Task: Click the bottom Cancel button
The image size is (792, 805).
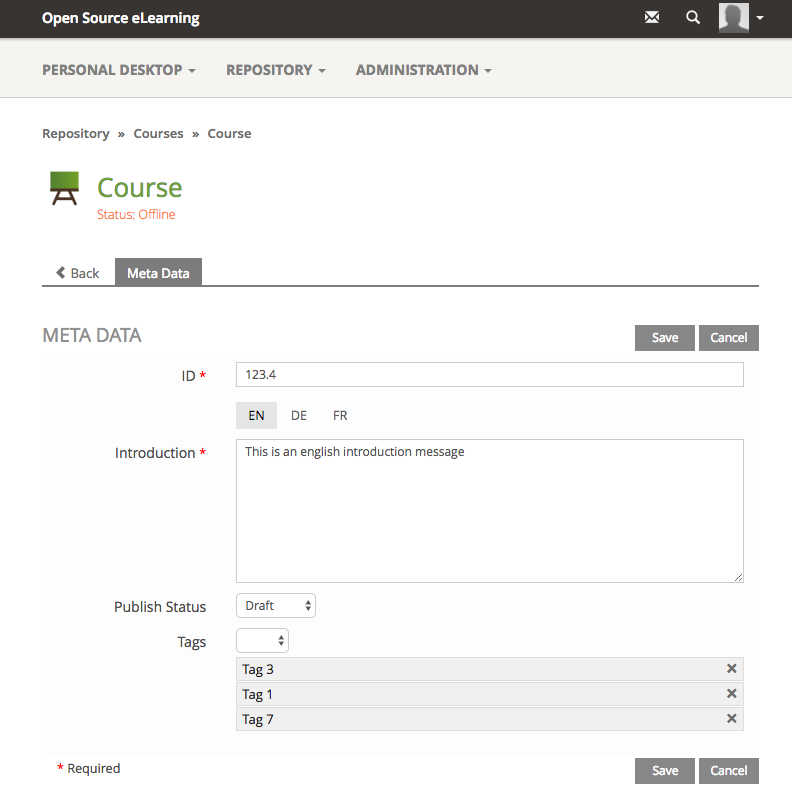Action: (x=728, y=771)
